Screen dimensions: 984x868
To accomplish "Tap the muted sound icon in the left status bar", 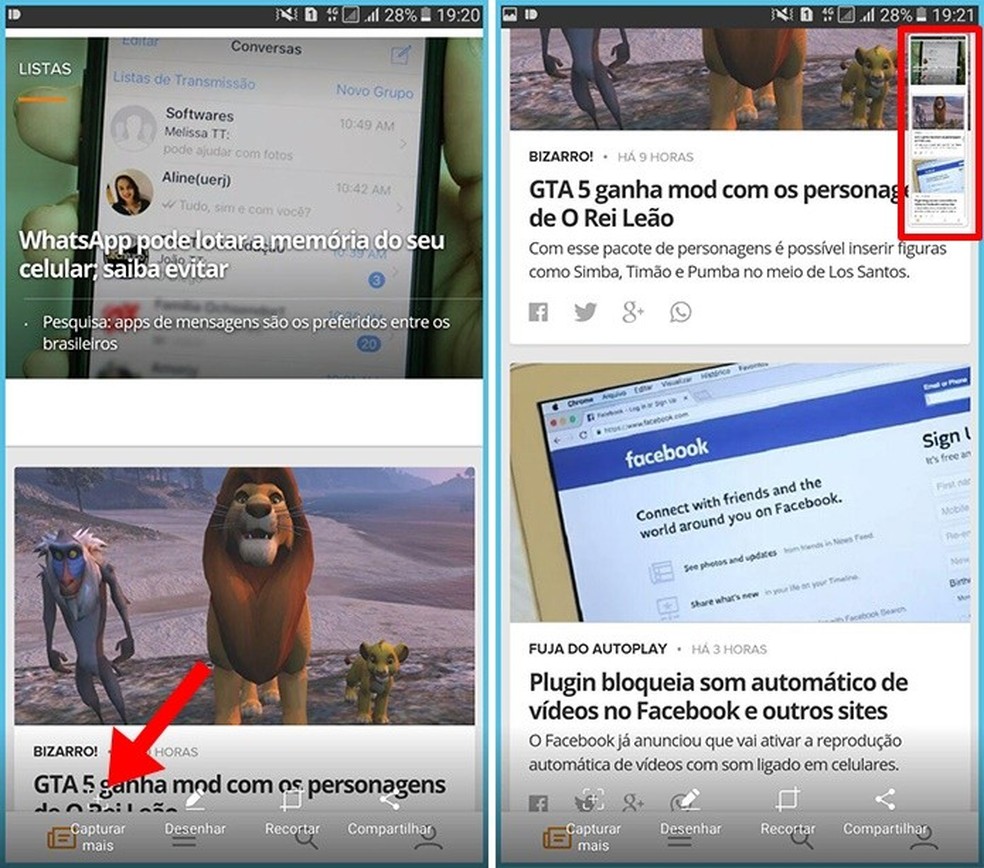I will [x=287, y=14].
